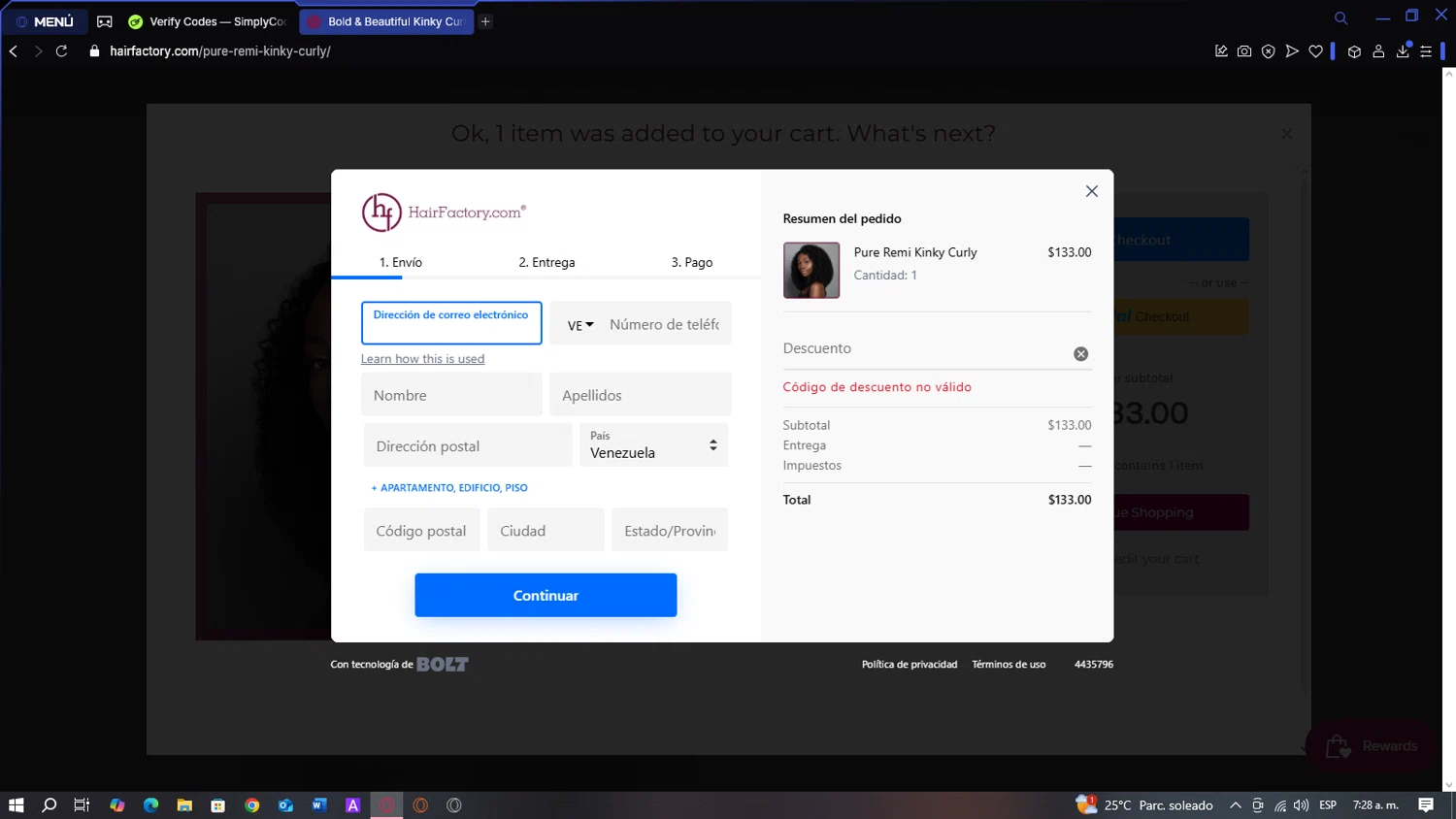
Task: Open the browser tab search magnifier
Action: 1340,17
